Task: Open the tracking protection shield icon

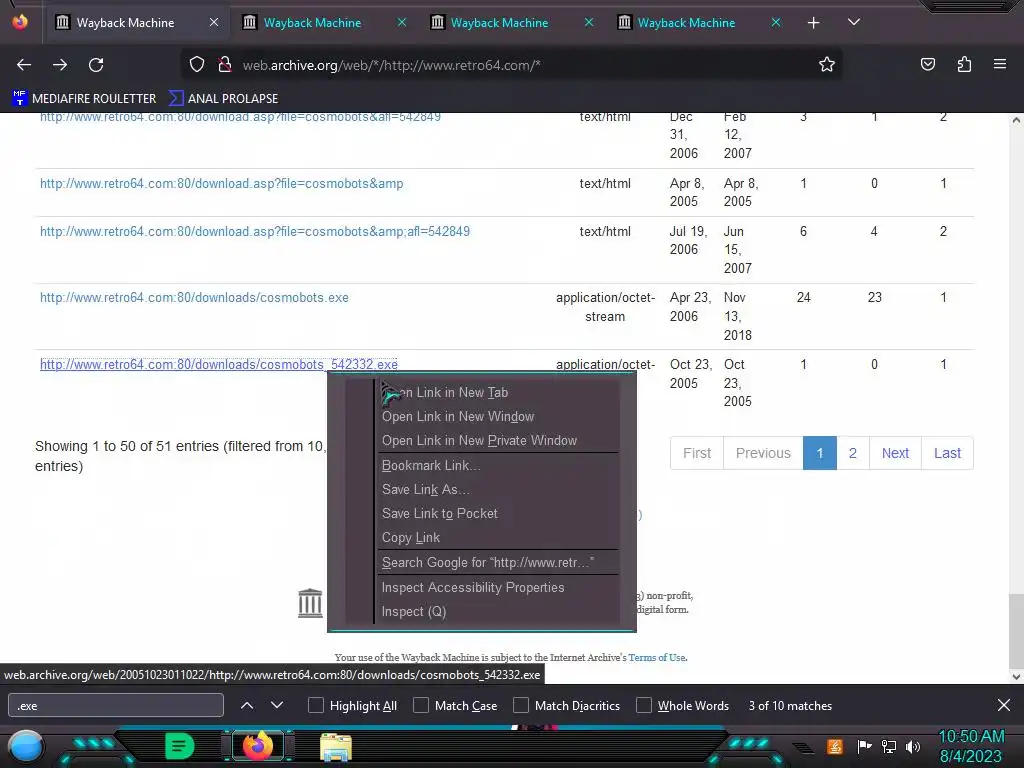Action: point(197,65)
